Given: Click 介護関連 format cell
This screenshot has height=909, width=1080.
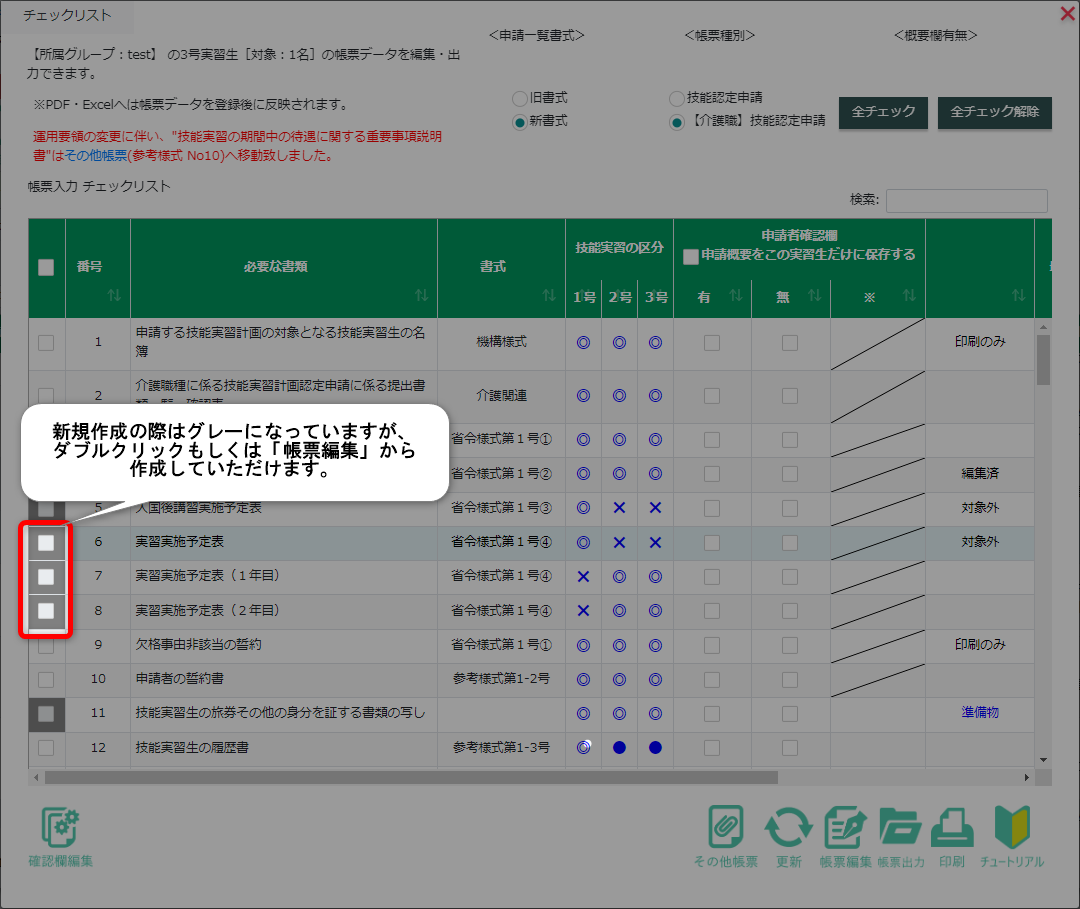Looking at the screenshot, I should pos(501,396).
